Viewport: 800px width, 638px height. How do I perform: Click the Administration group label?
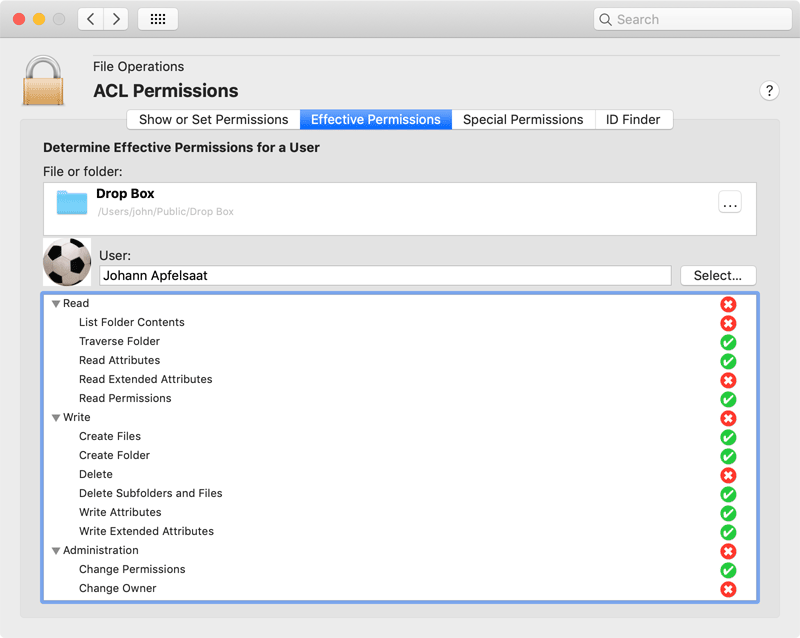(101, 550)
